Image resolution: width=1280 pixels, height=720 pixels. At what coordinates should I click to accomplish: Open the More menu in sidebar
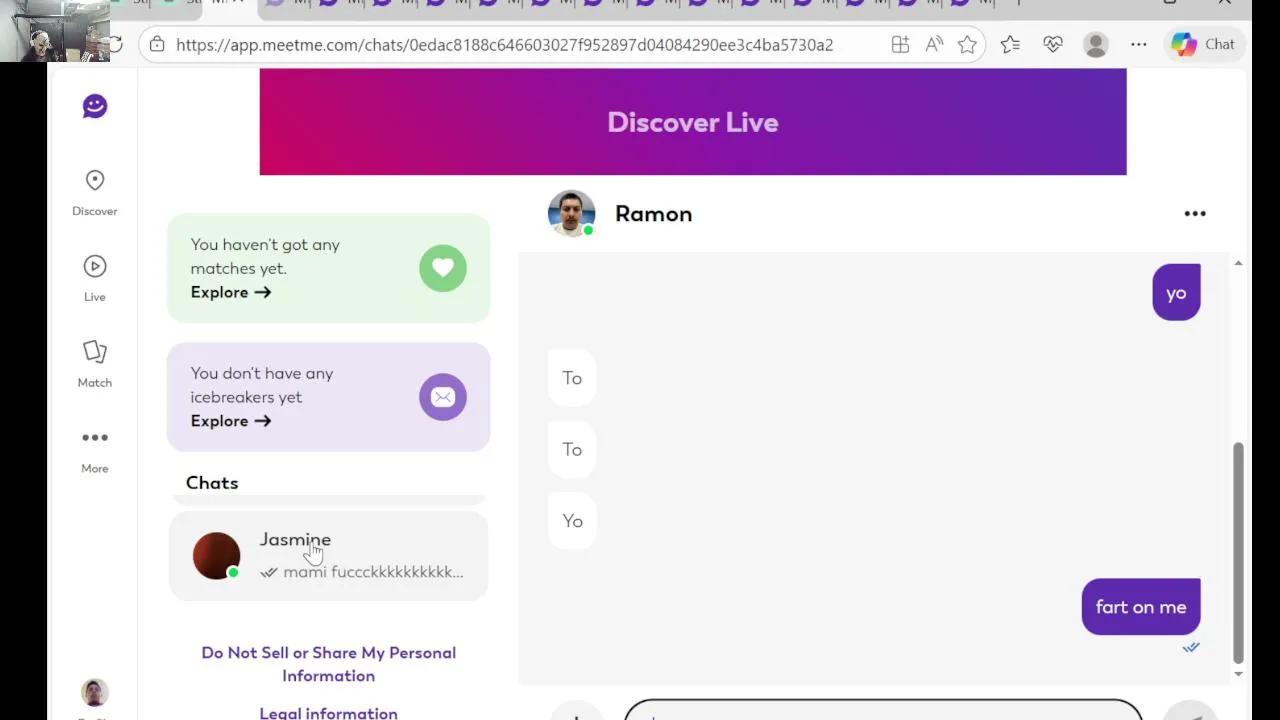(x=95, y=450)
